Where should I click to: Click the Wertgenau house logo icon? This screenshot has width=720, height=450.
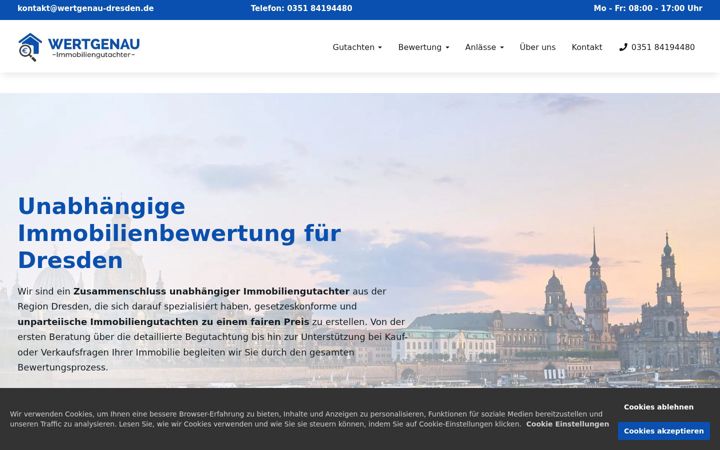point(30,47)
